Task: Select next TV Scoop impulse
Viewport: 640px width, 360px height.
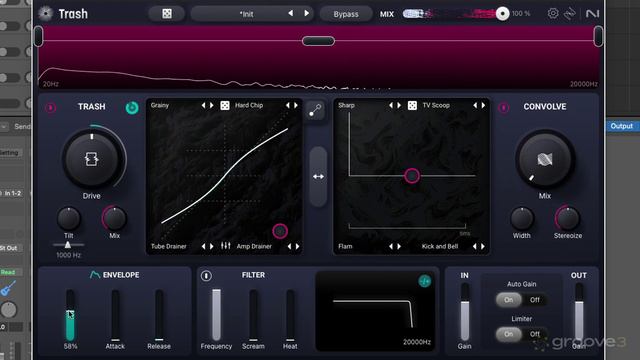Action: (x=484, y=105)
